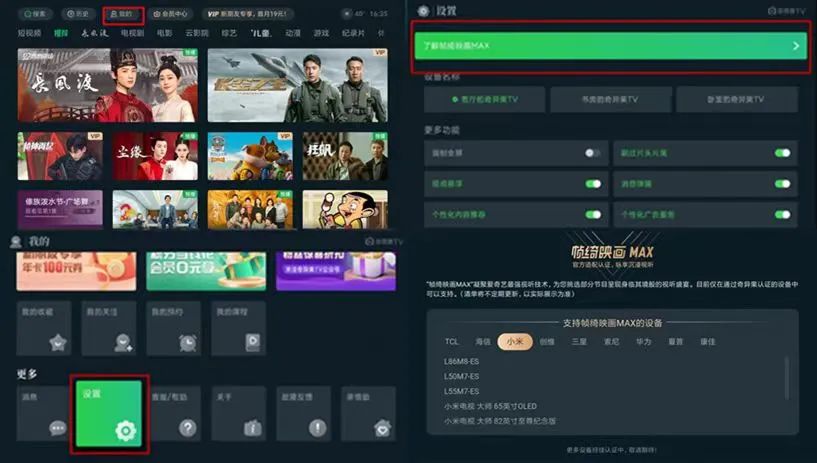Open 我的收藏 star favorites tile
Viewport: 817px width, 463px height.
click(44, 328)
